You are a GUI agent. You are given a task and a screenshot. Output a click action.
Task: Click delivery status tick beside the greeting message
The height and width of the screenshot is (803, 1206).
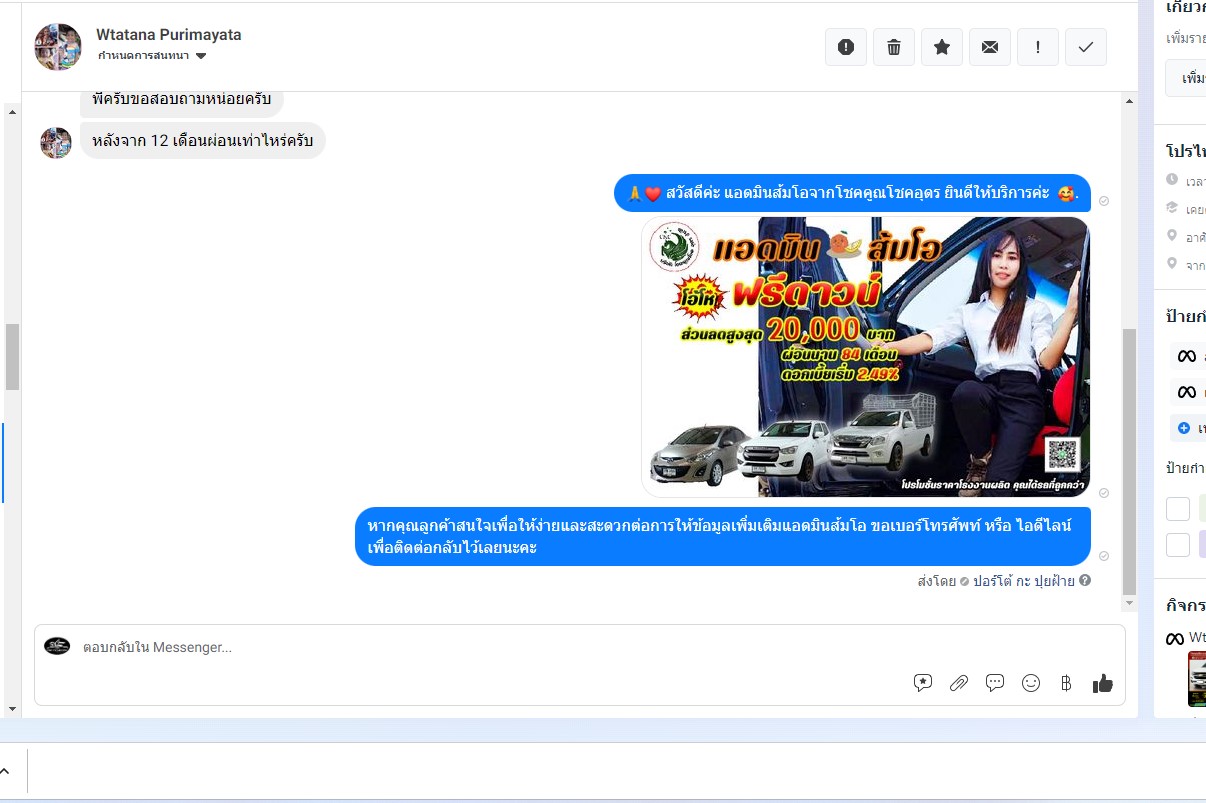coord(1104,201)
